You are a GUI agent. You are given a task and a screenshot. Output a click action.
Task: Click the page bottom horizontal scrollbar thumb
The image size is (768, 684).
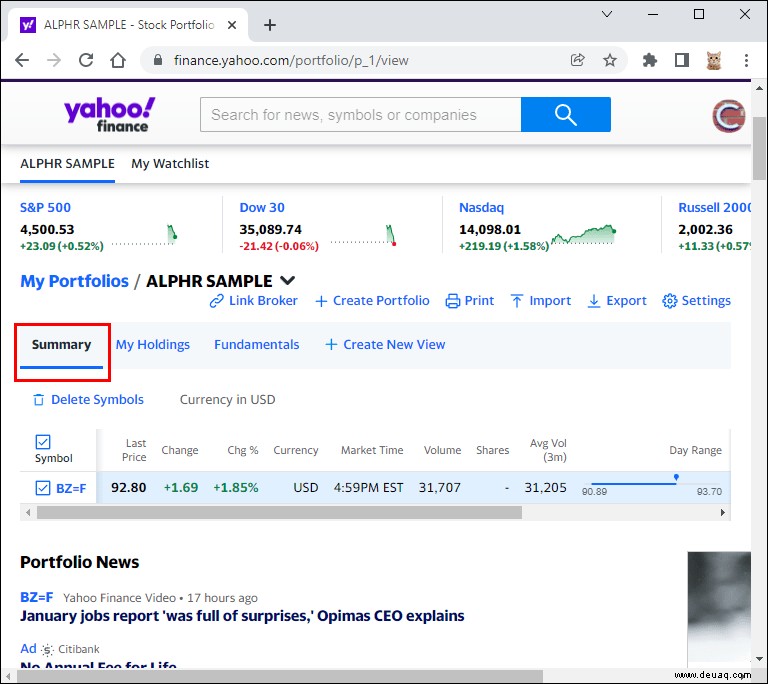280,676
